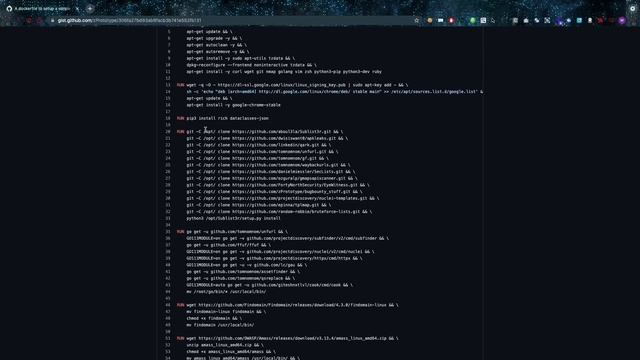Image resolution: width=640 pixels, height=360 pixels.
Task: Open a new tab with the plus button
Action: [x=90, y=8]
